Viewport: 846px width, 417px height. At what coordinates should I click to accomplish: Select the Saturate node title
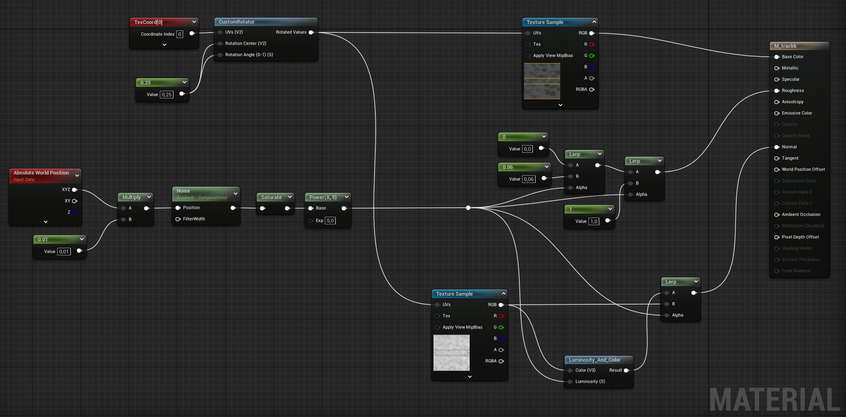tap(272, 197)
